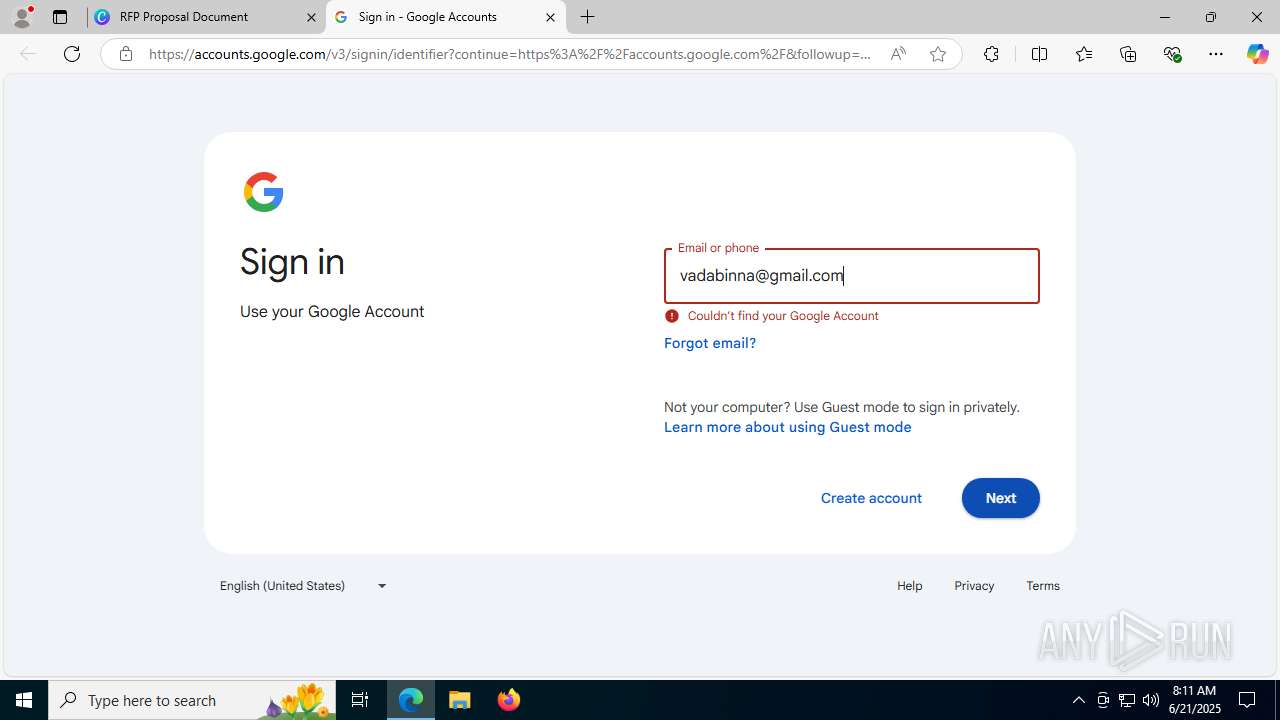
Task: Click the Next button
Action: pos(1001,498)
